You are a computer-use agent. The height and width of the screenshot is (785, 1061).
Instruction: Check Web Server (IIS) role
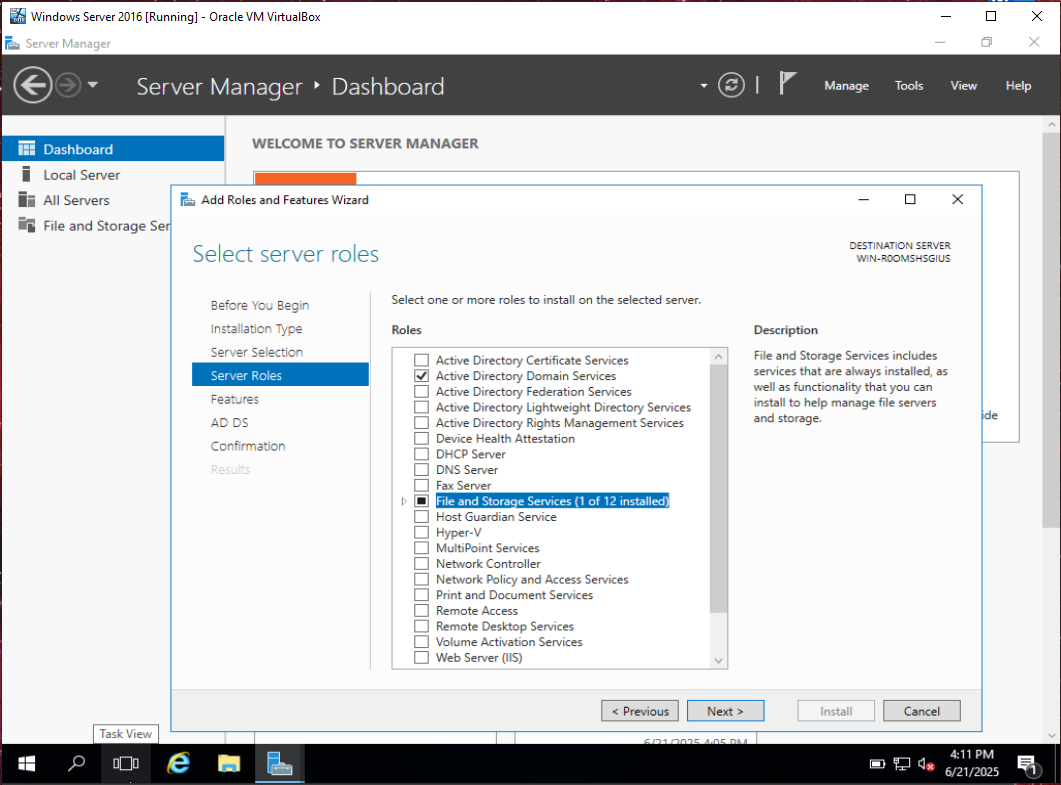click(422, 658)
